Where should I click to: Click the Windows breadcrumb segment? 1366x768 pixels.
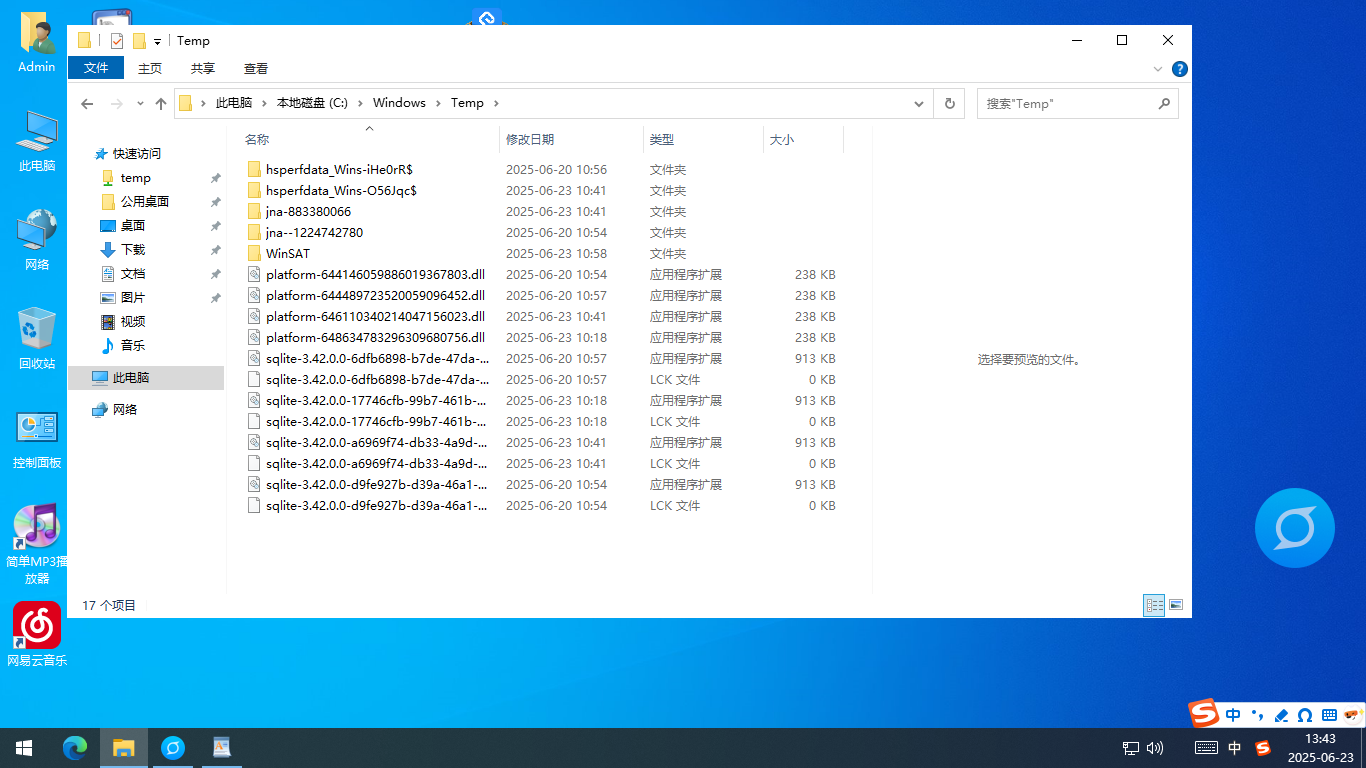click(399, 103)
